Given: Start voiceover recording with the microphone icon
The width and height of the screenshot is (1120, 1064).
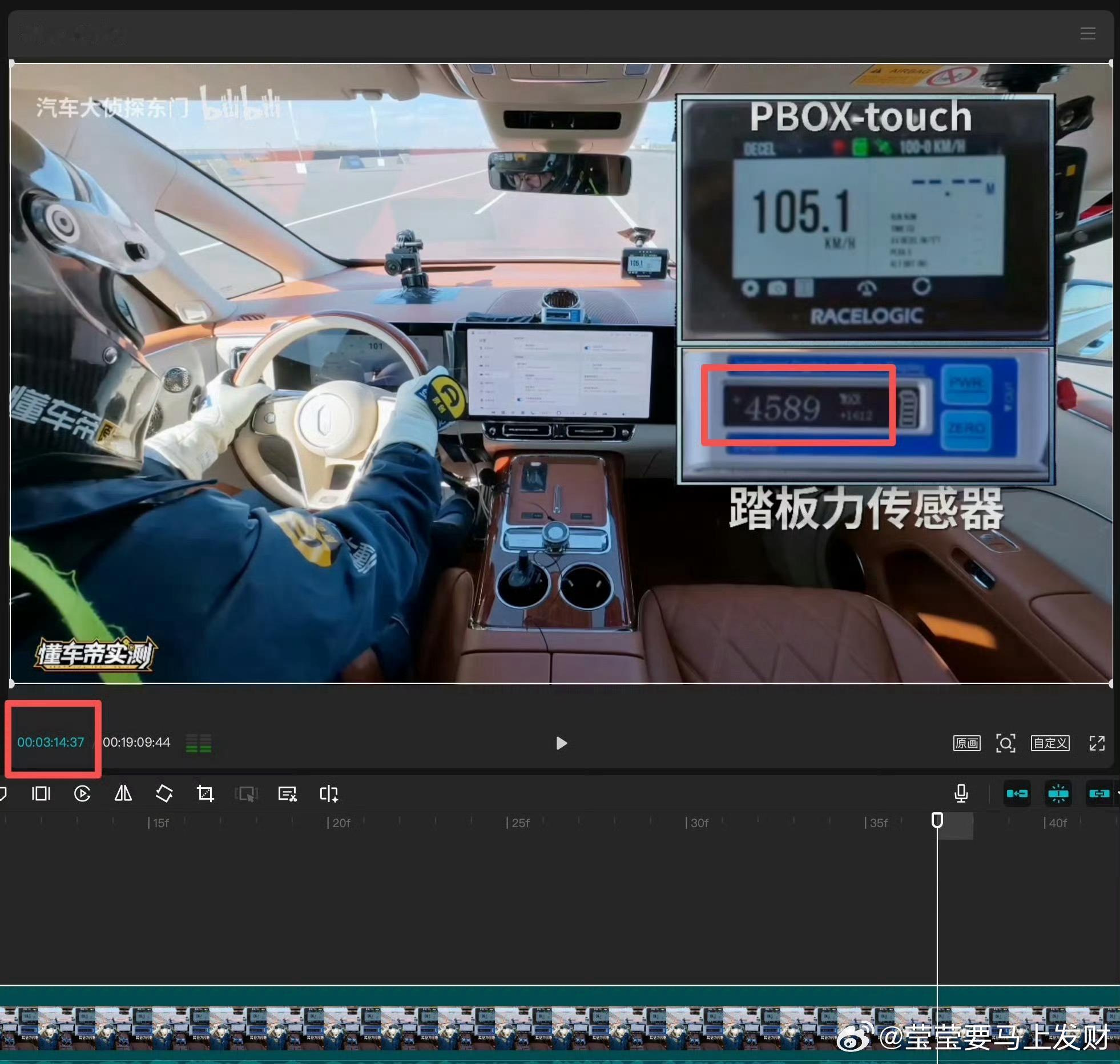Looking at the screenshot, I should (961, 793).
